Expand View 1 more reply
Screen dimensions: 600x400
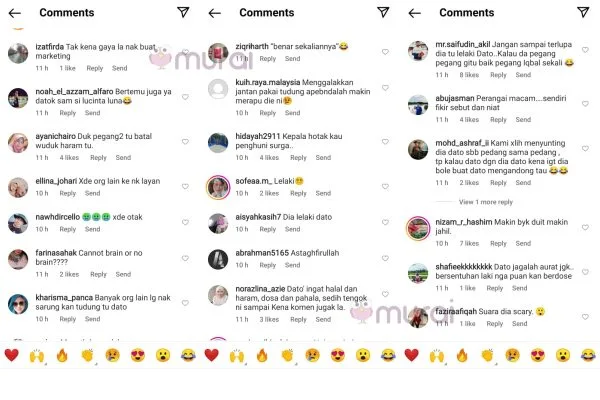(x=486, y=202)
